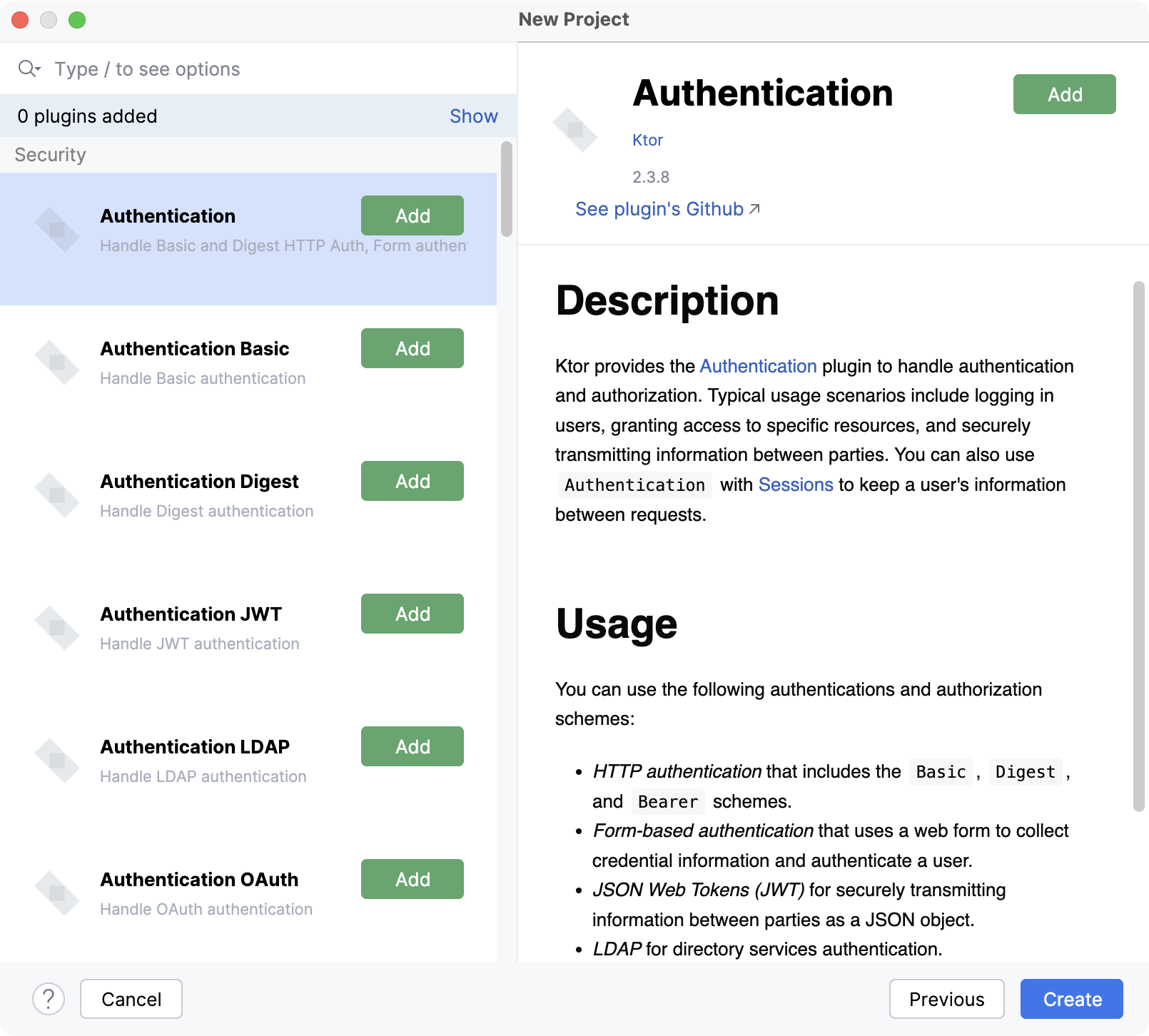
Task: Open the Sessions link in the description
Action: 796,484
